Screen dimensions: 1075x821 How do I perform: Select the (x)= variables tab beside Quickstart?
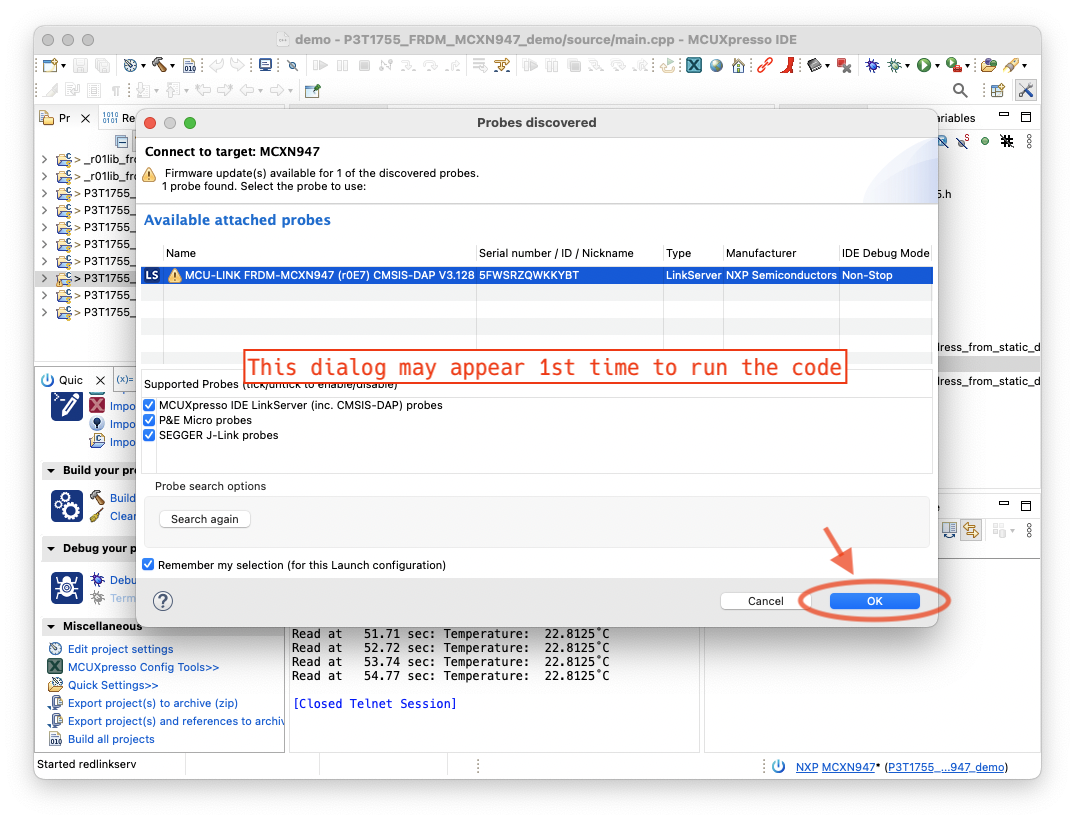125,380
